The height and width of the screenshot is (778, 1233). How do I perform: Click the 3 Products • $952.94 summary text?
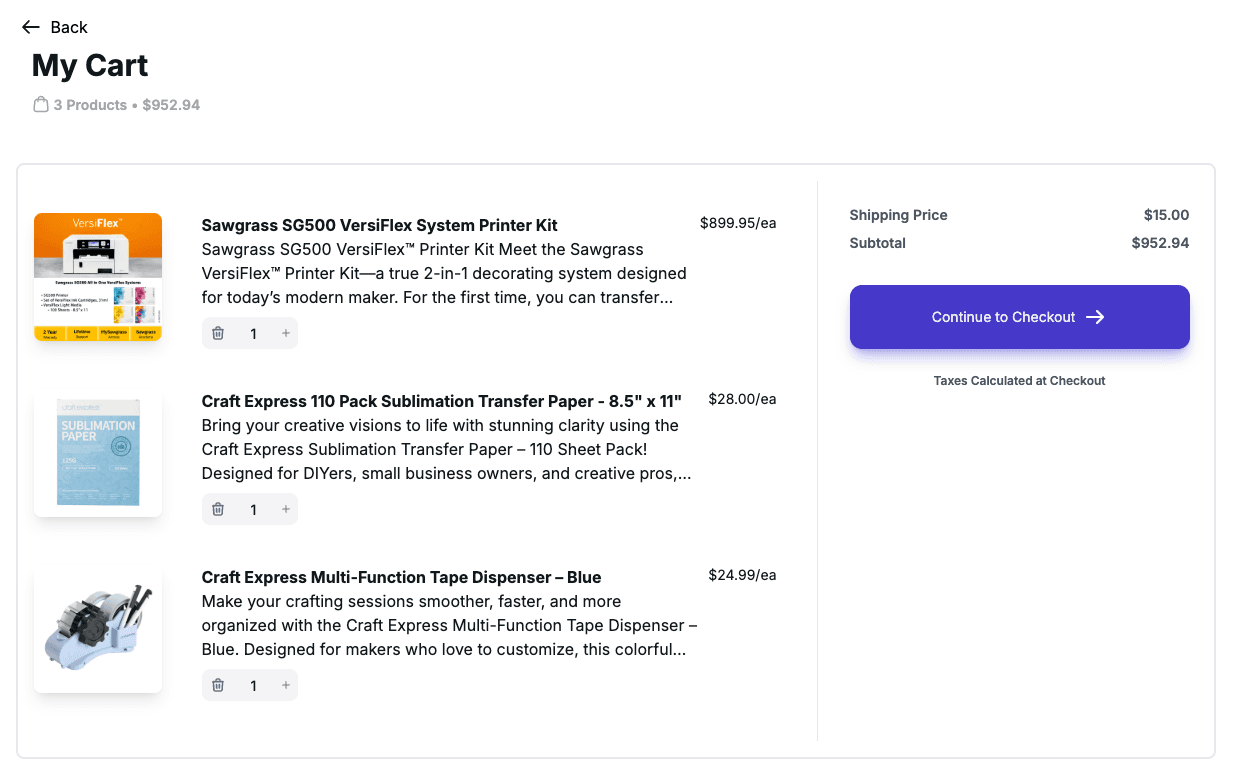tap(127, 105)
